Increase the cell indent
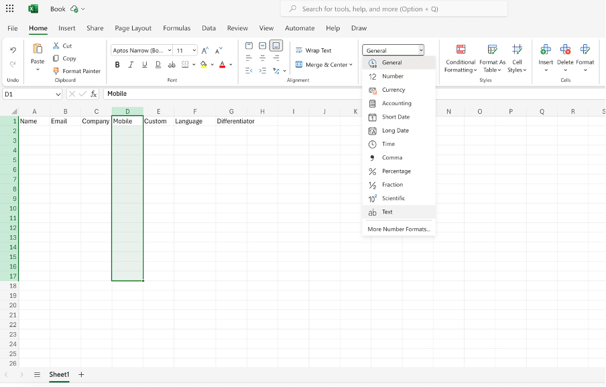 (x=262, y=70)
